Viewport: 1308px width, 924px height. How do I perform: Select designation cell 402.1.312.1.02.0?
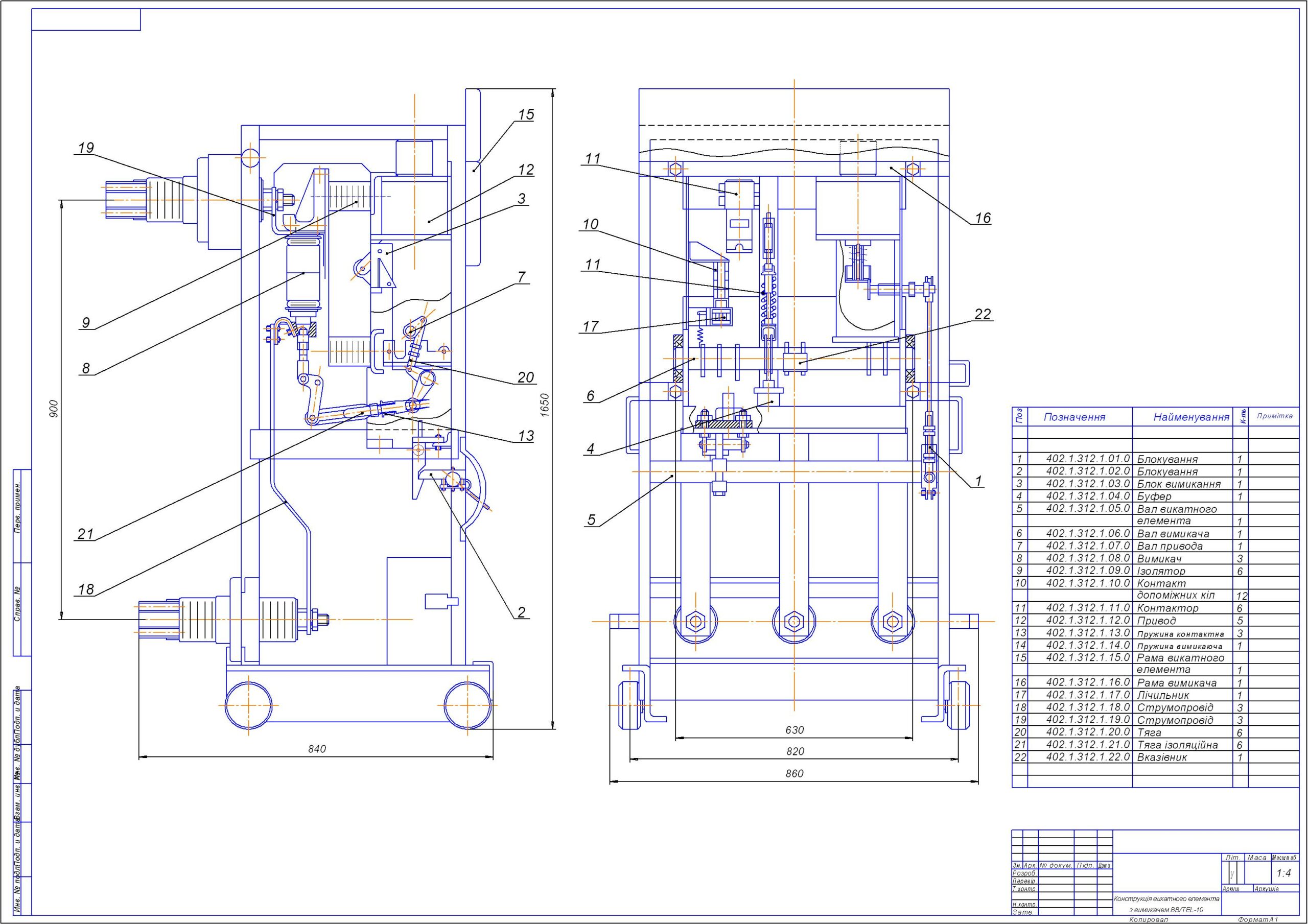tap(1088, 471)
